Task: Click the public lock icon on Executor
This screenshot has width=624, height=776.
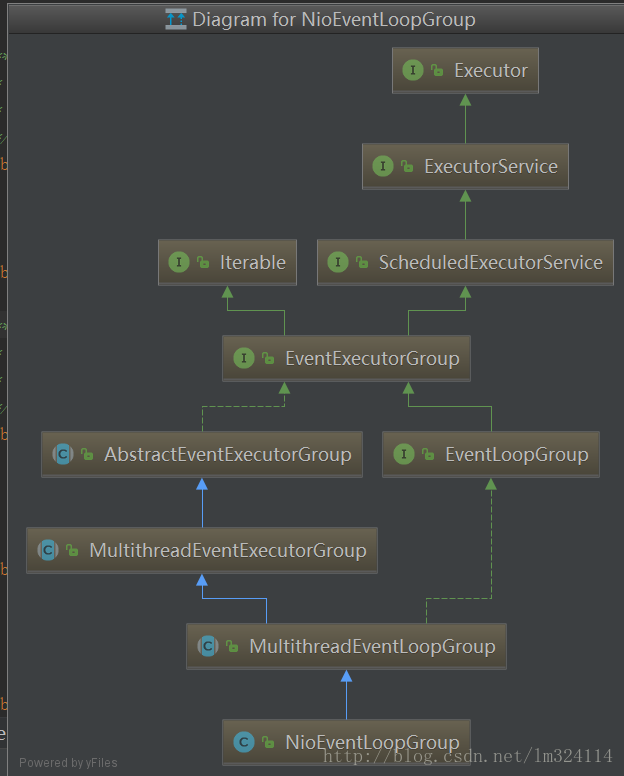Action: [437, 70]
